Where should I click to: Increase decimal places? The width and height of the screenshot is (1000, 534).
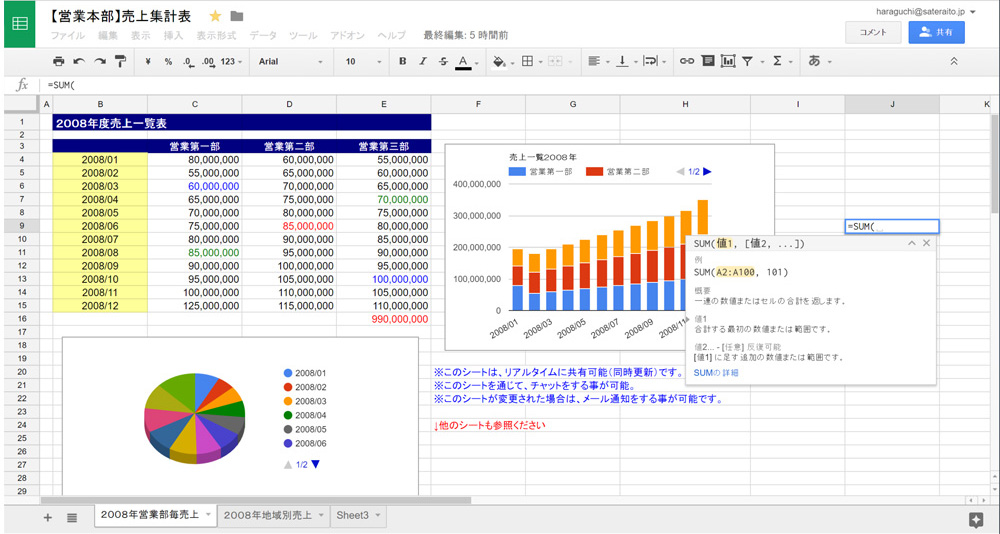click(x=208, y=62)
